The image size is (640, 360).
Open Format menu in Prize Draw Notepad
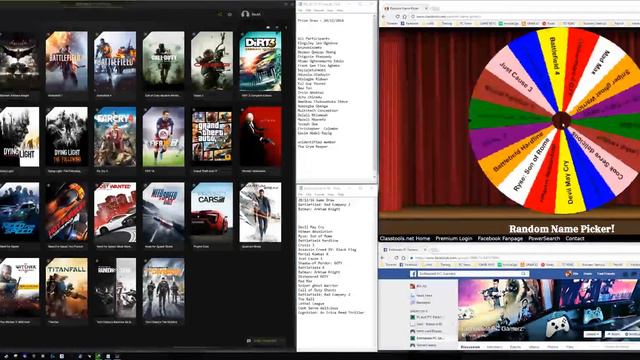point(319,10)
